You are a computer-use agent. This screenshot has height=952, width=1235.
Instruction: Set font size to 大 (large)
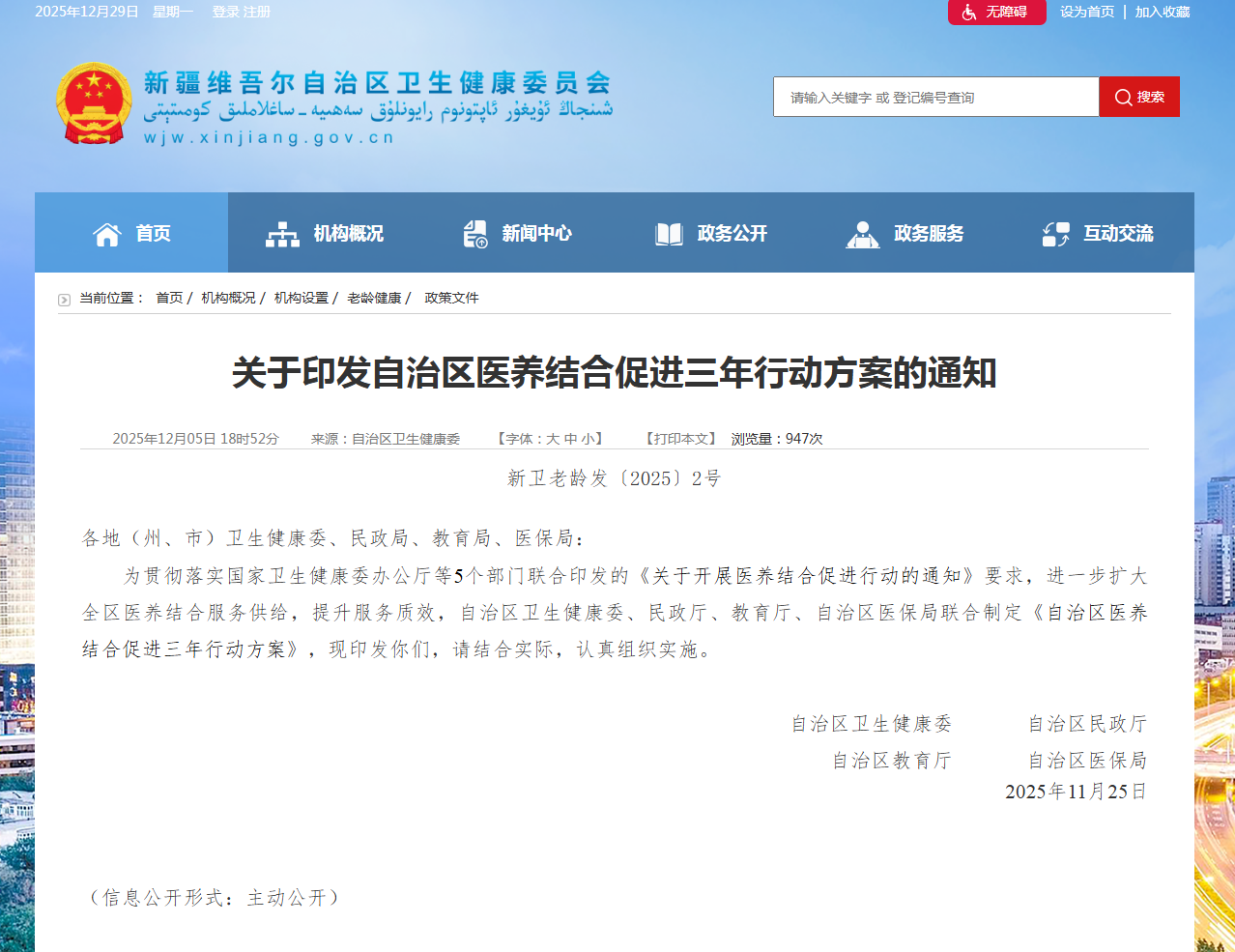[553, 439]
